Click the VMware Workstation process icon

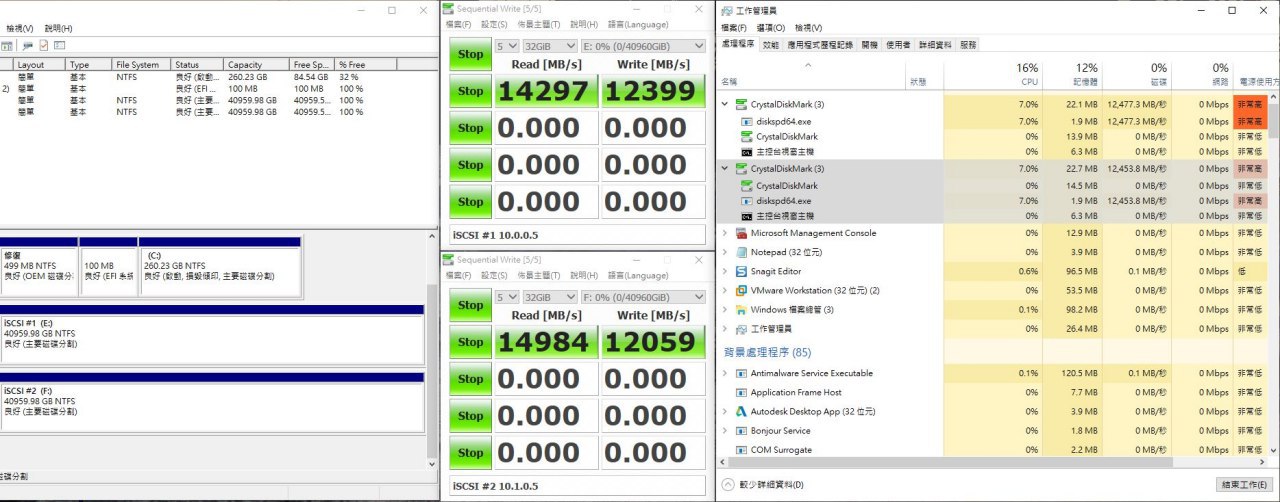[x=741, y=290]
